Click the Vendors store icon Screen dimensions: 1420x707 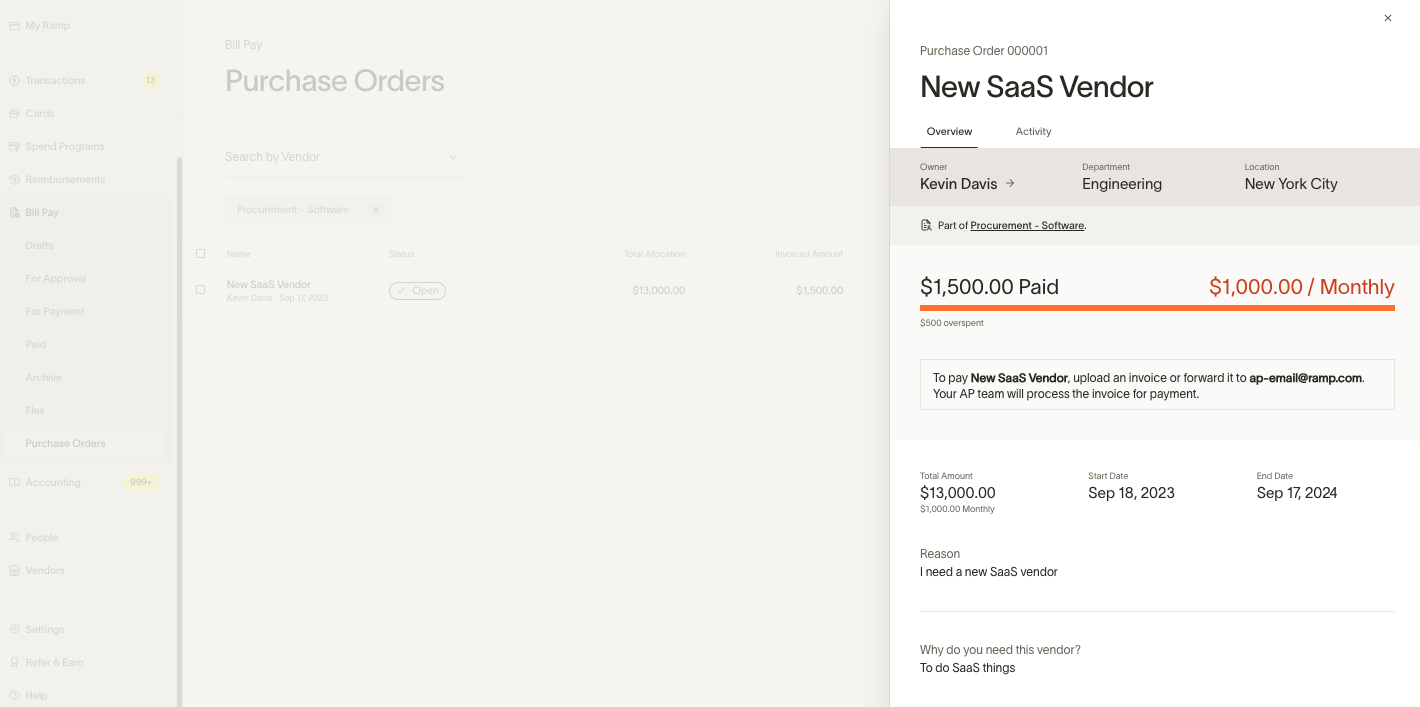point(14,570)
